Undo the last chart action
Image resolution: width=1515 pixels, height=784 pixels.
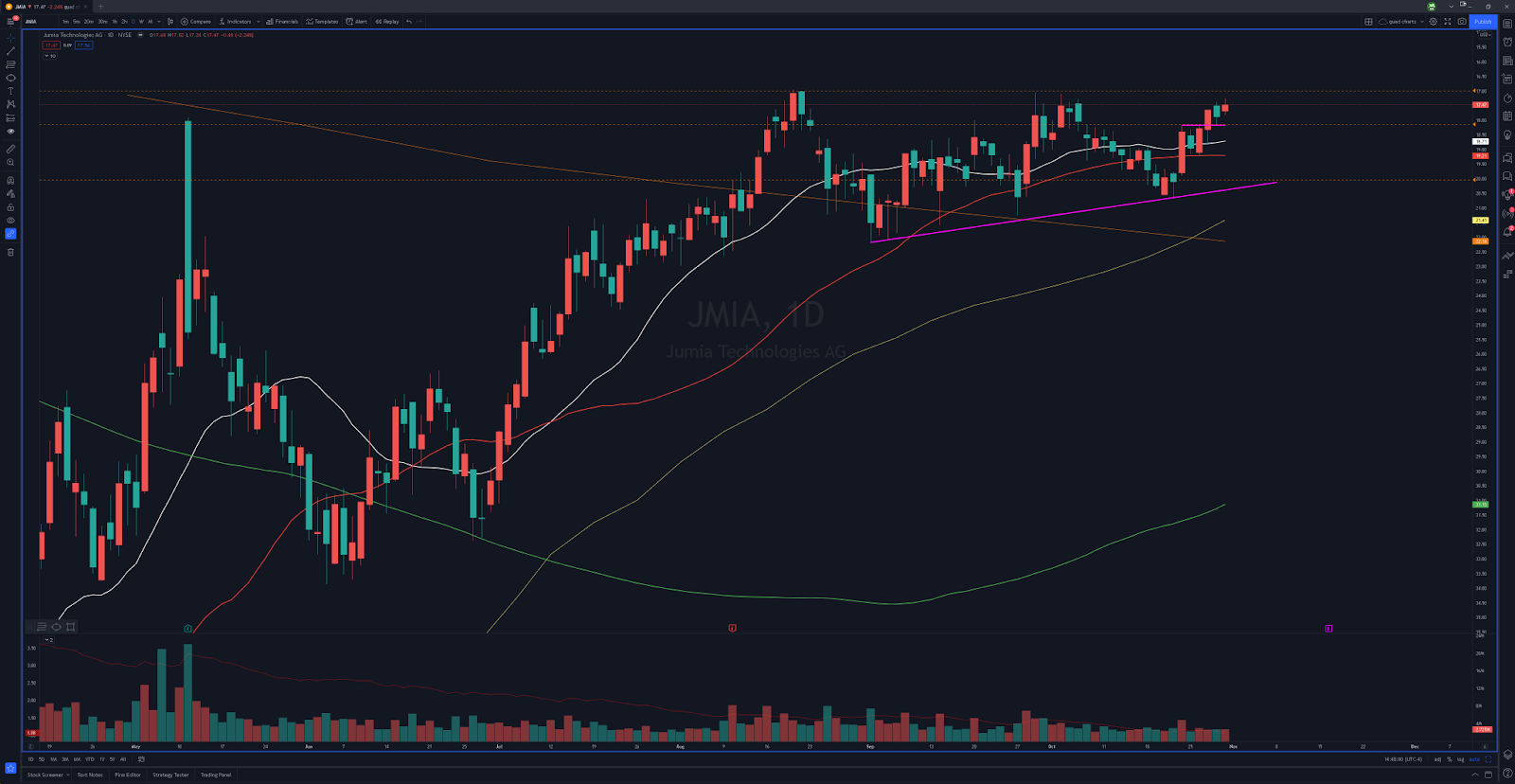pyautogui.click(x=408, y=21)
